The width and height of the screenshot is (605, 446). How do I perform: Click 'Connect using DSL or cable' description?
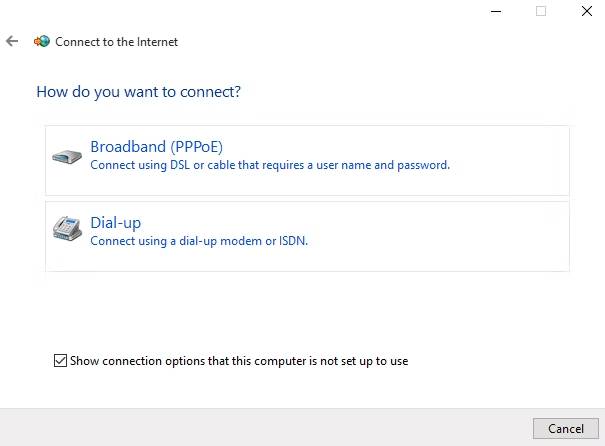click(270, 165)
